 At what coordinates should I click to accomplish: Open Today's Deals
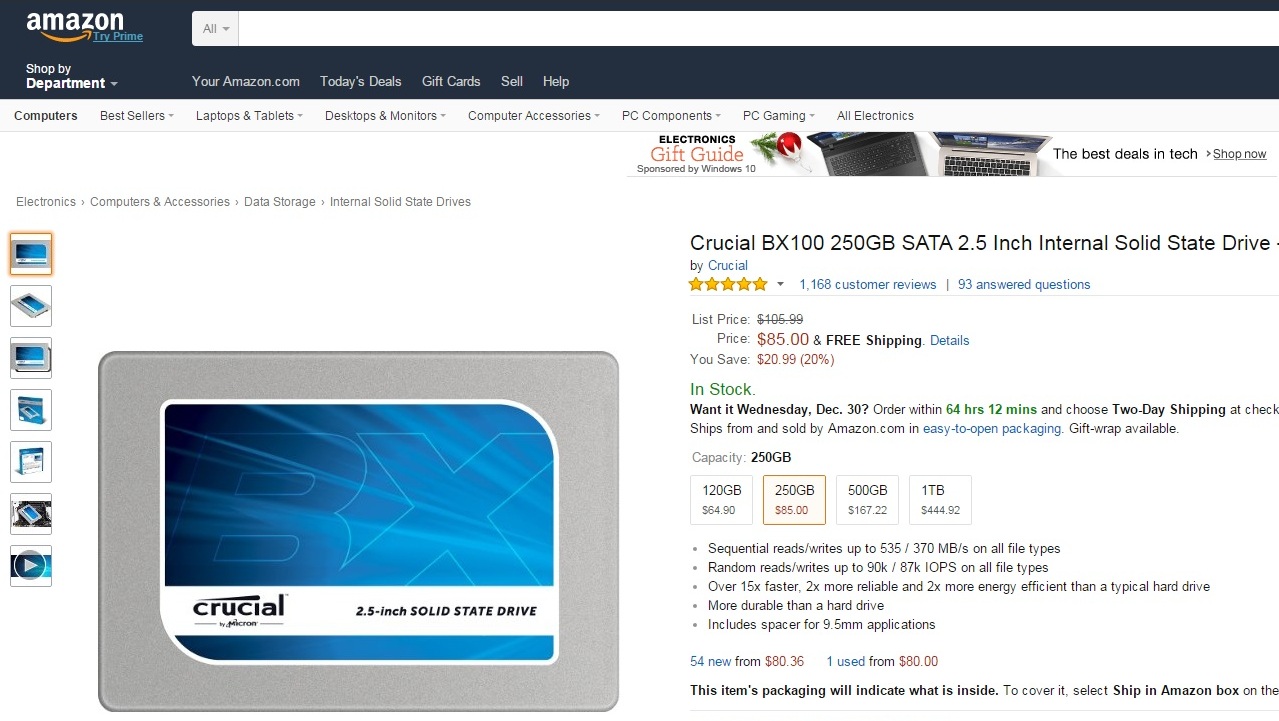tap(360, 82)
